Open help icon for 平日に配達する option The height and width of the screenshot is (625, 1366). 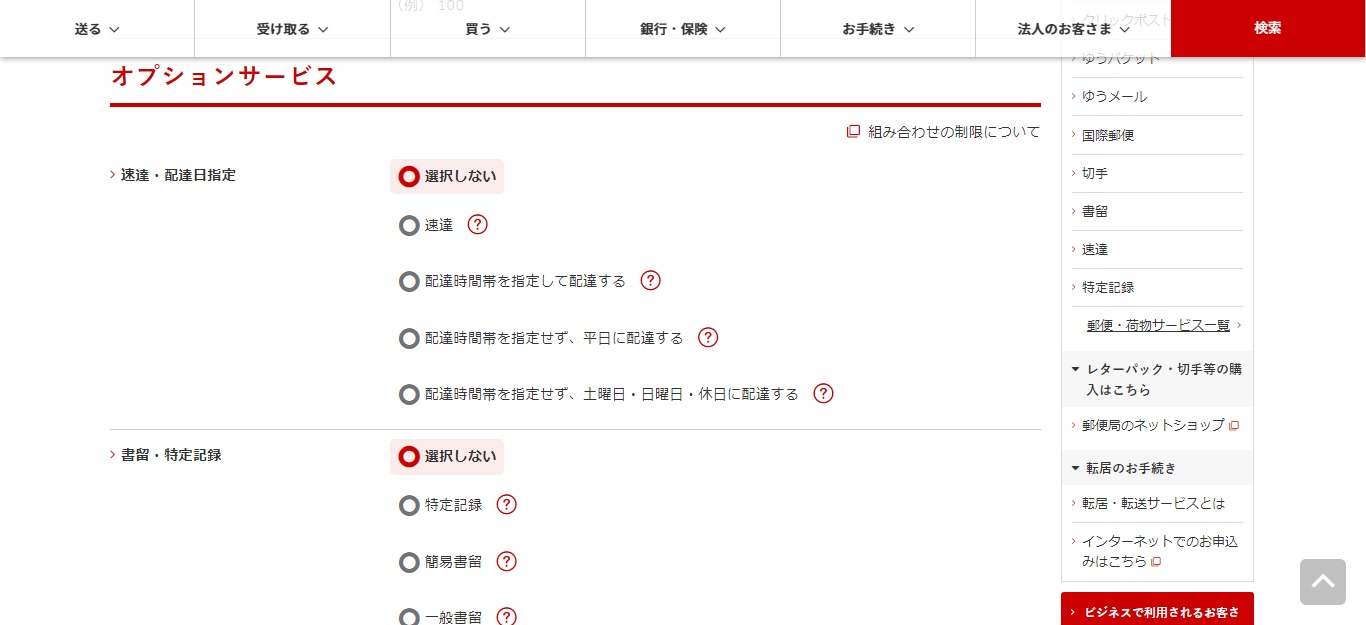coord(708,337)
